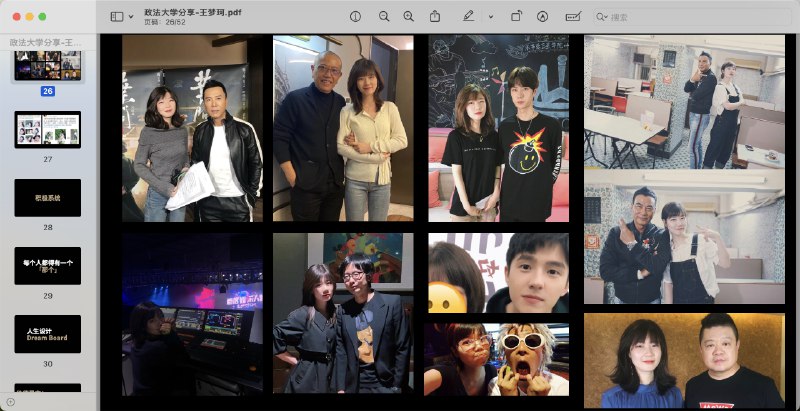Select page 26 thumbnail in sidebar
The image size is (800, 411).
[47, 65]
